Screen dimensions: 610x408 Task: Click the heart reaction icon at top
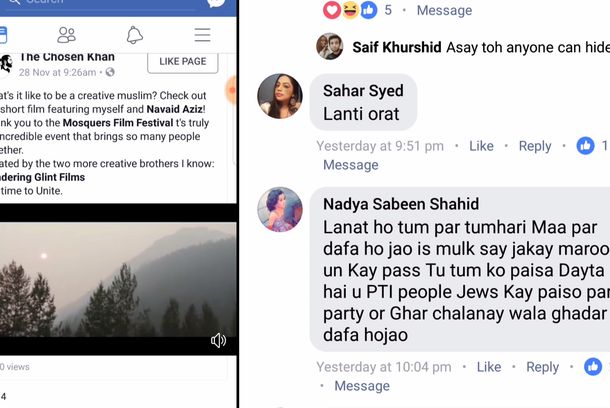332,10
